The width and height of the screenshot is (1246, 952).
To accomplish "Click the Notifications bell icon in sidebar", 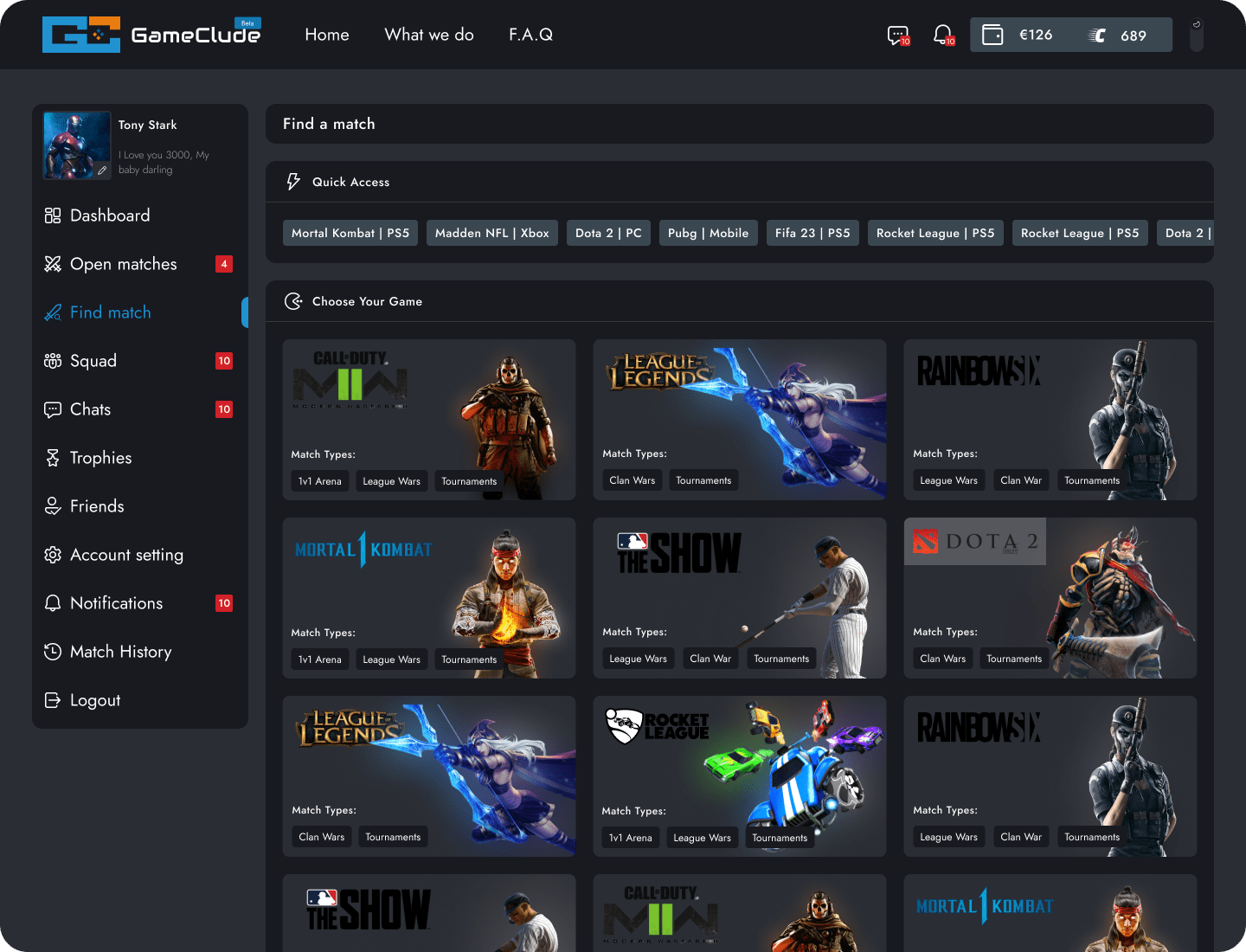I will [x=53, y=603].
